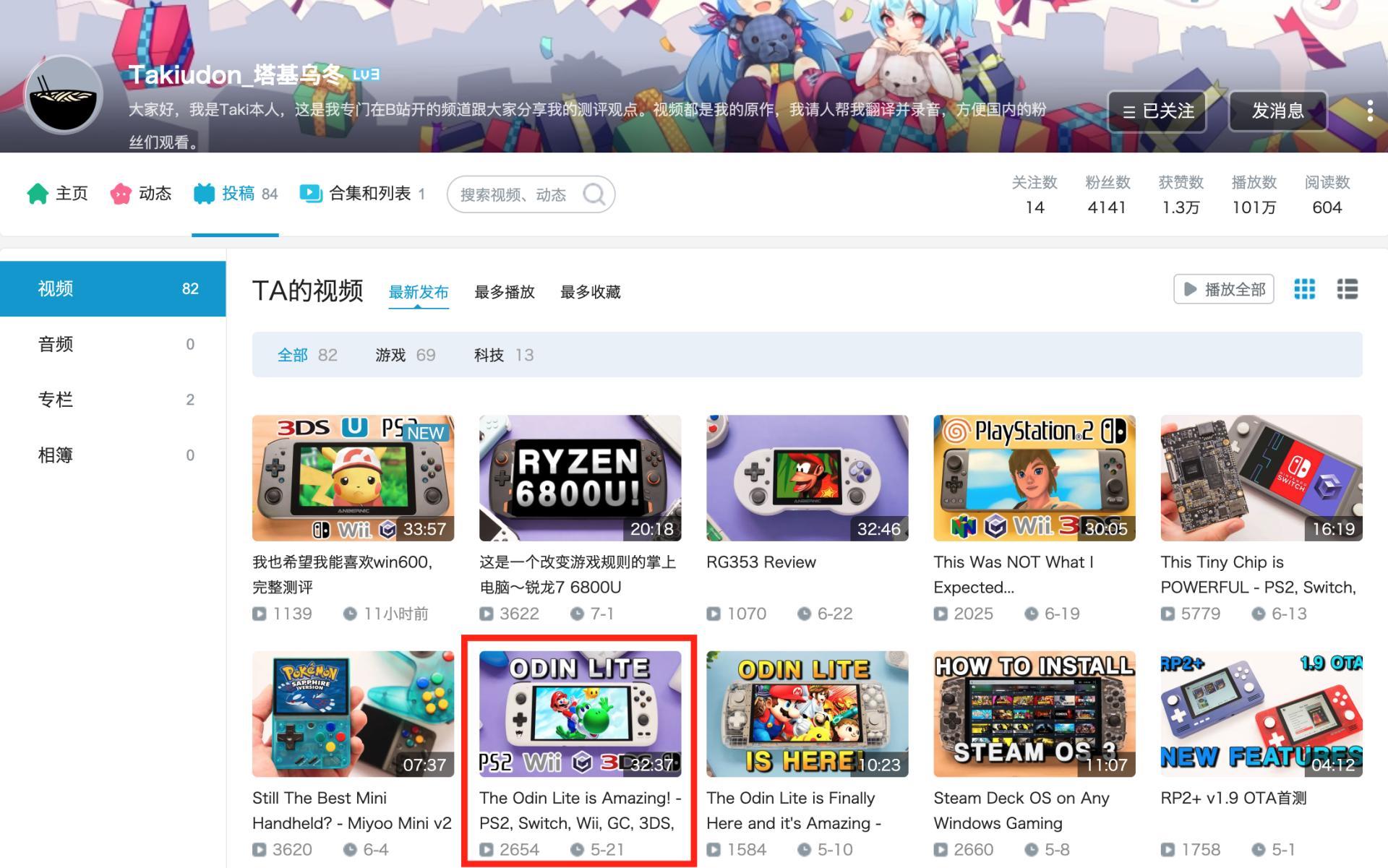Switch to grid view layout icon
The width and height of the screenshot is (1388, 868).
[x=1305, y=288]
